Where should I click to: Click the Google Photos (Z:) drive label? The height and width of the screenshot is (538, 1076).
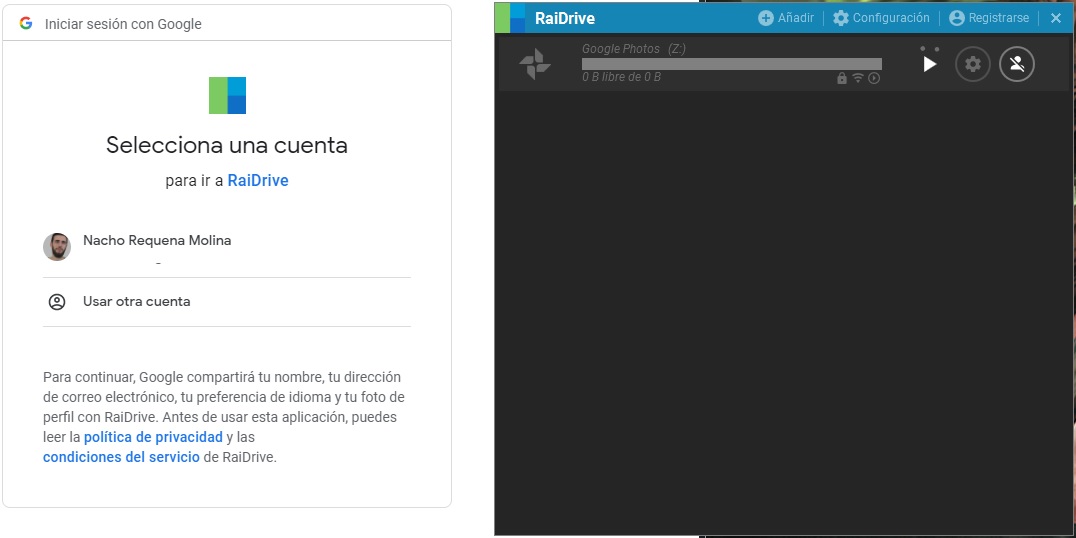[633, 49]
